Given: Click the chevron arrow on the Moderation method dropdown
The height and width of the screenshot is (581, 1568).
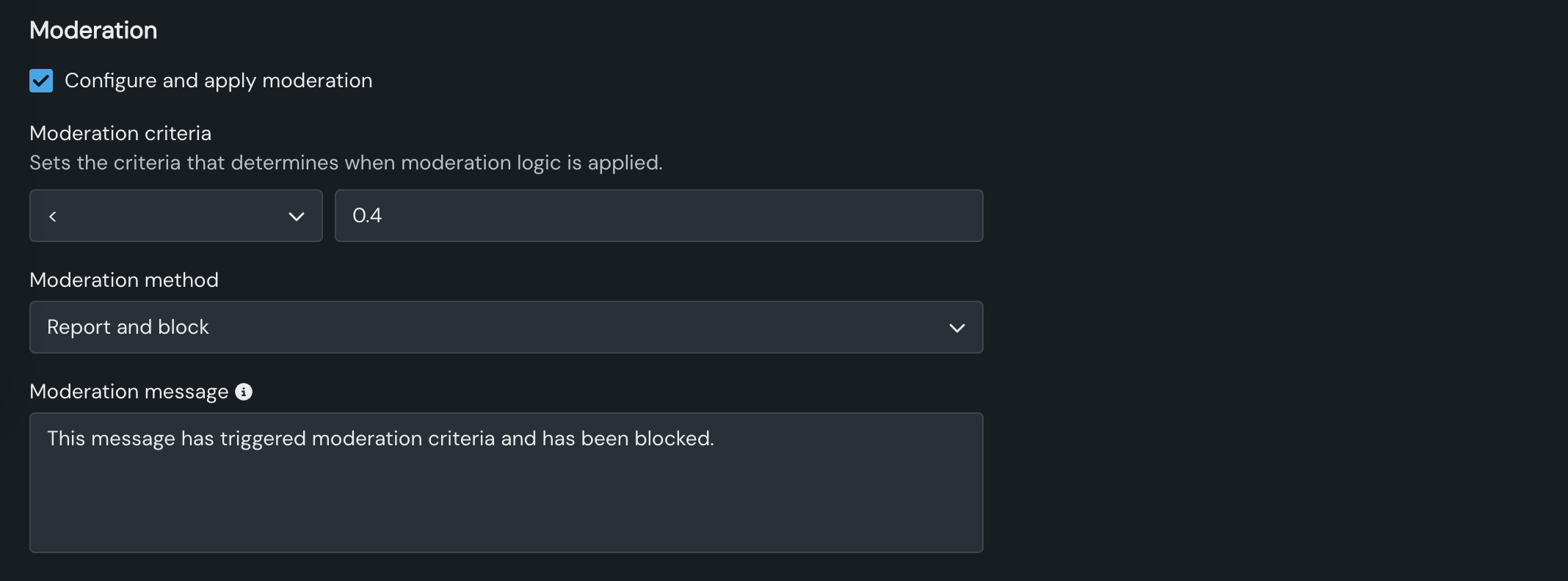Looking at the screenshot, I should (x=957, y=328).
